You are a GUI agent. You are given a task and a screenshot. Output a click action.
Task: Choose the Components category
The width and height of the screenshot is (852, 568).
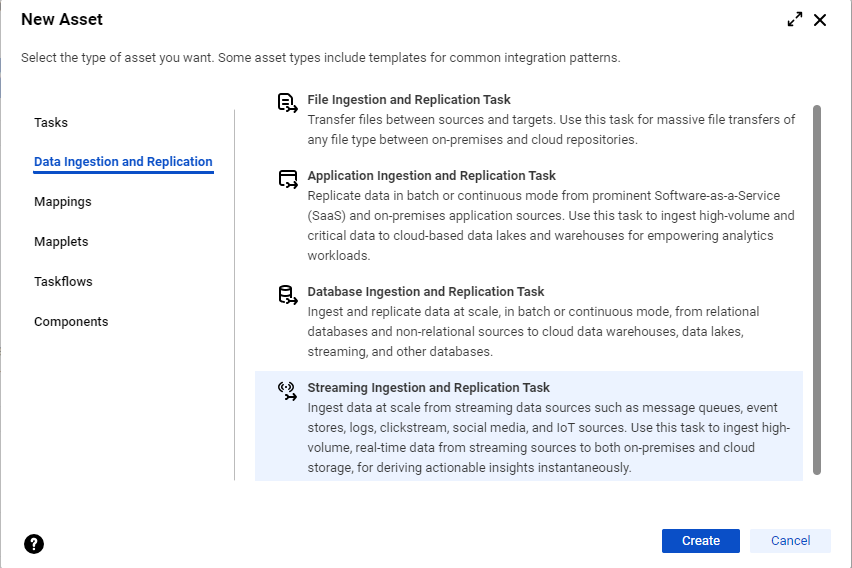point(71,321)
